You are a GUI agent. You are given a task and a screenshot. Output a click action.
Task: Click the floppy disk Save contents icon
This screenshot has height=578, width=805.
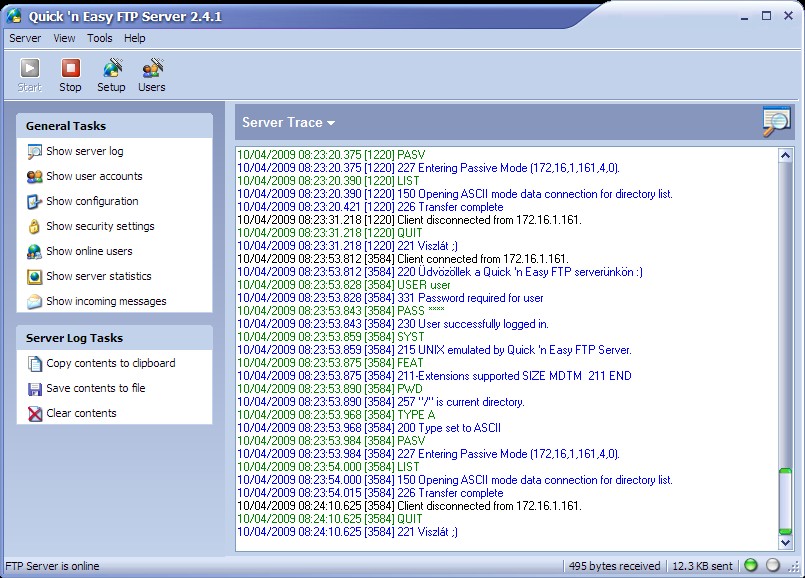pyautogui.click(x=34, y=389)
